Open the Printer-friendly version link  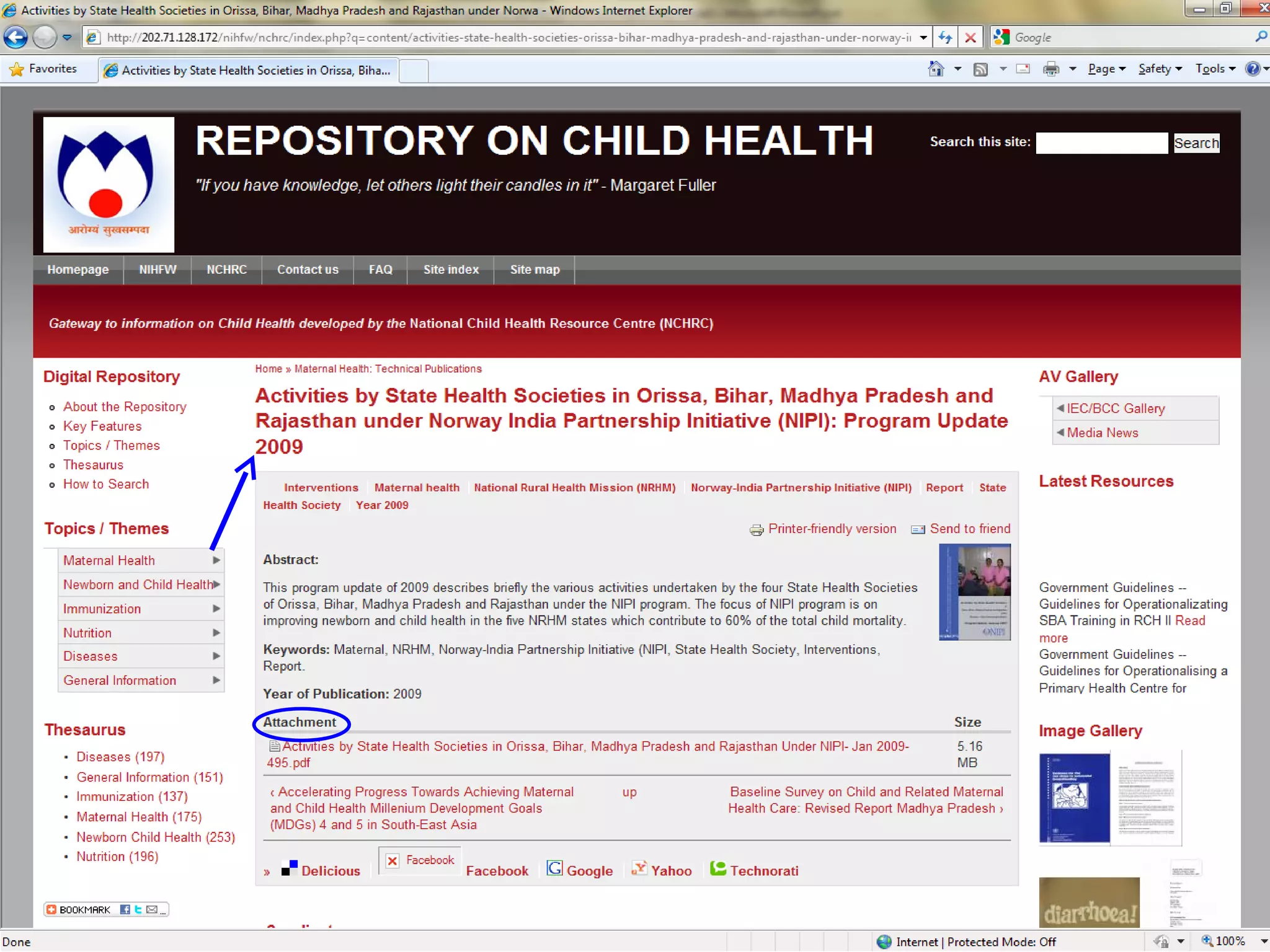(x=832, y=529)
